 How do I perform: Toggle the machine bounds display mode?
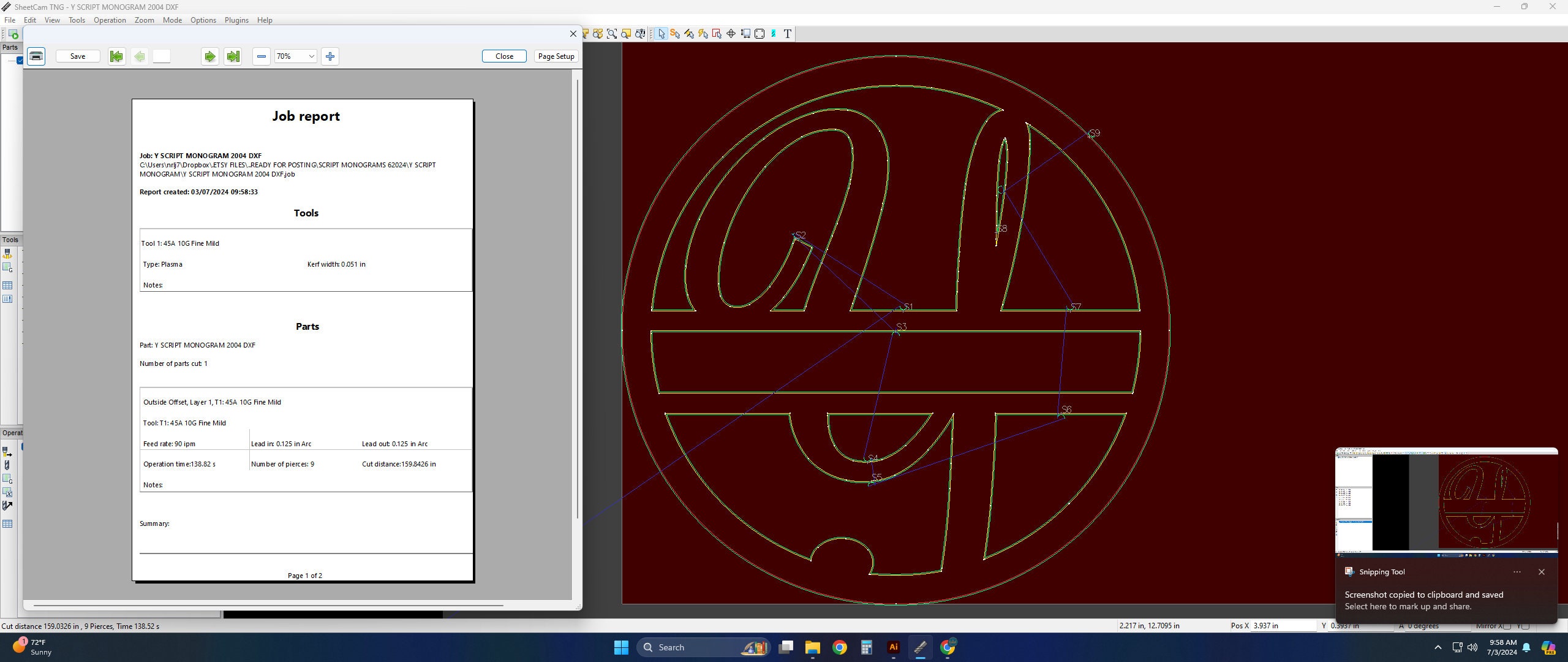746,34
